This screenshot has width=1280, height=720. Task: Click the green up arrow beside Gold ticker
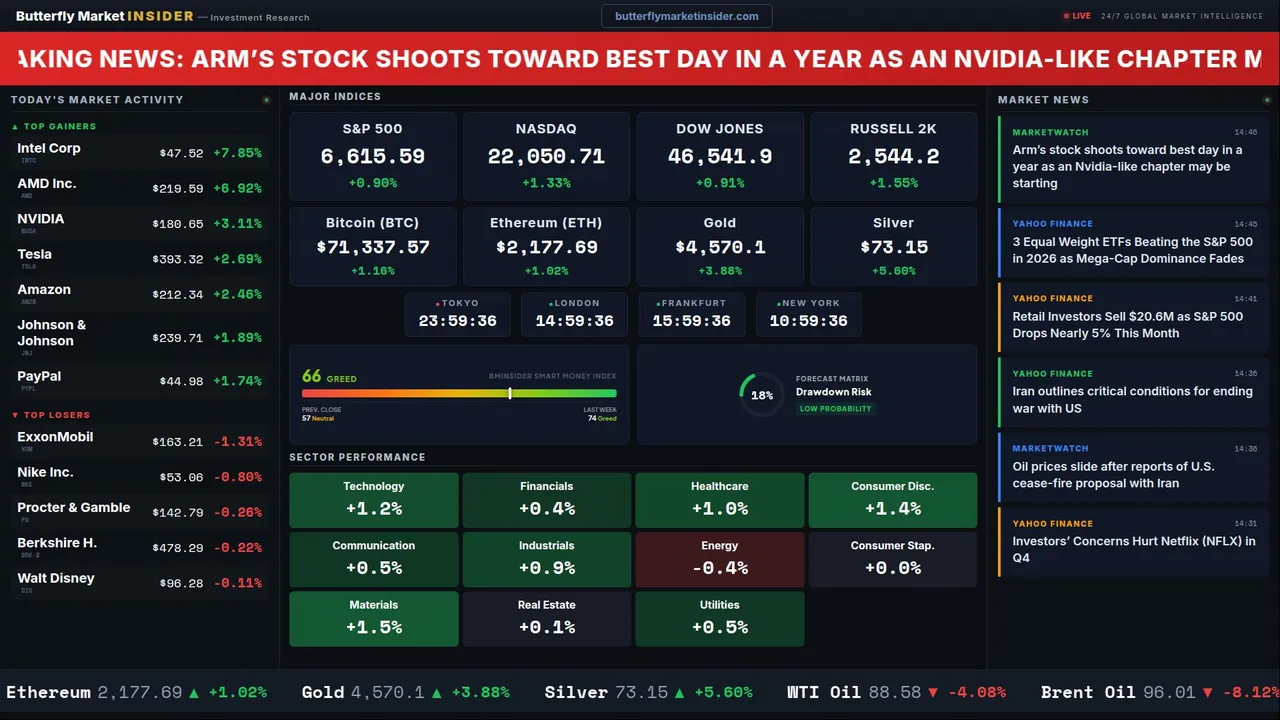pyautogui.click(x=439, y=692)
